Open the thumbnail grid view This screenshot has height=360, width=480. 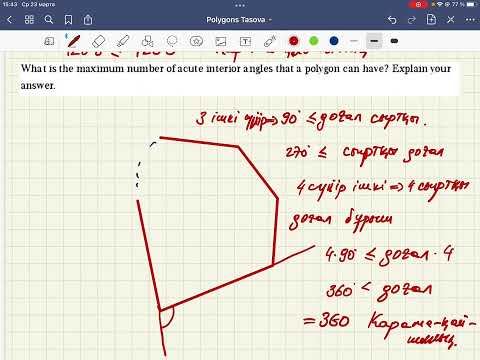coord(29,20)
